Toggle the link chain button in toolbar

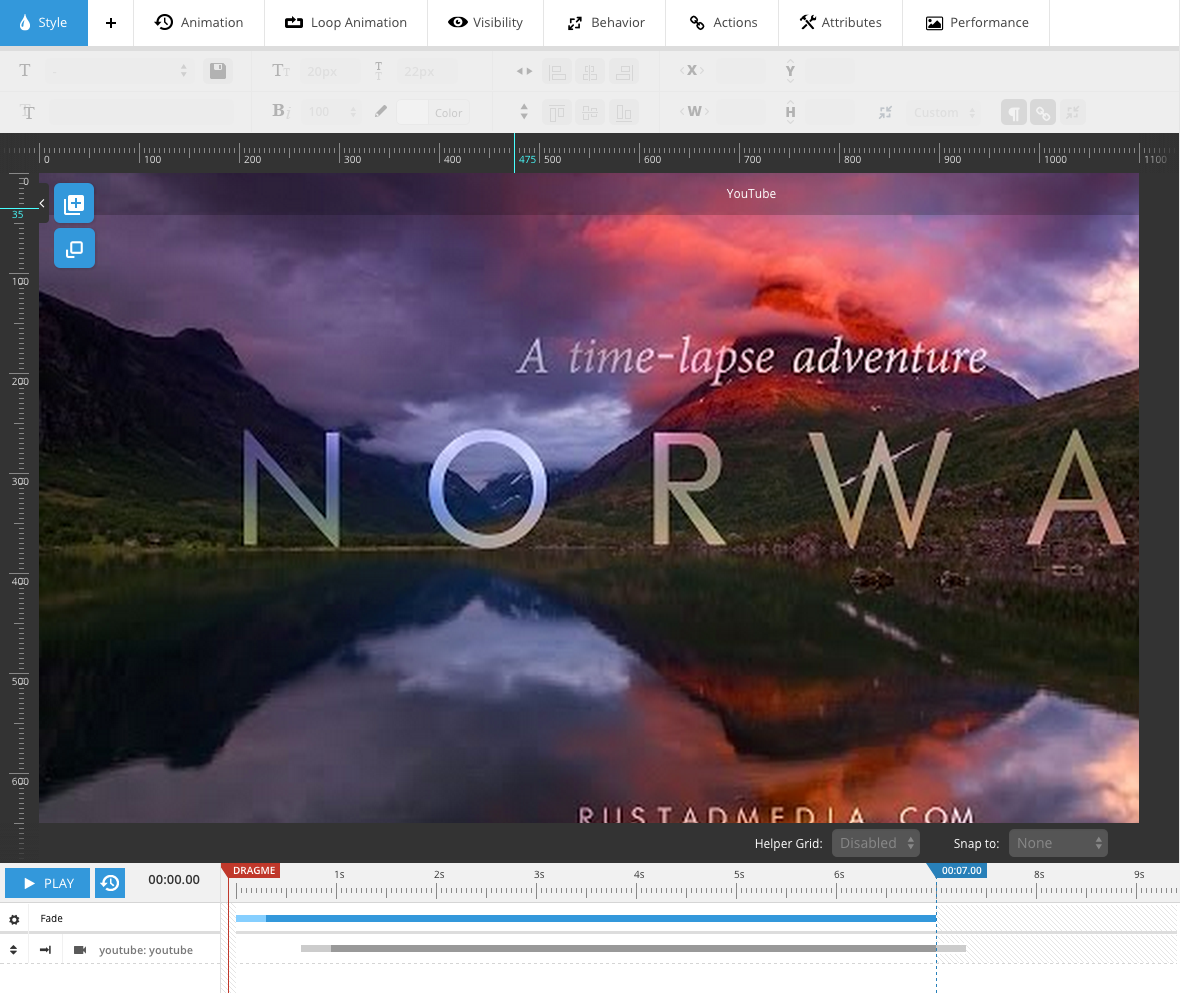point(1043,113)
